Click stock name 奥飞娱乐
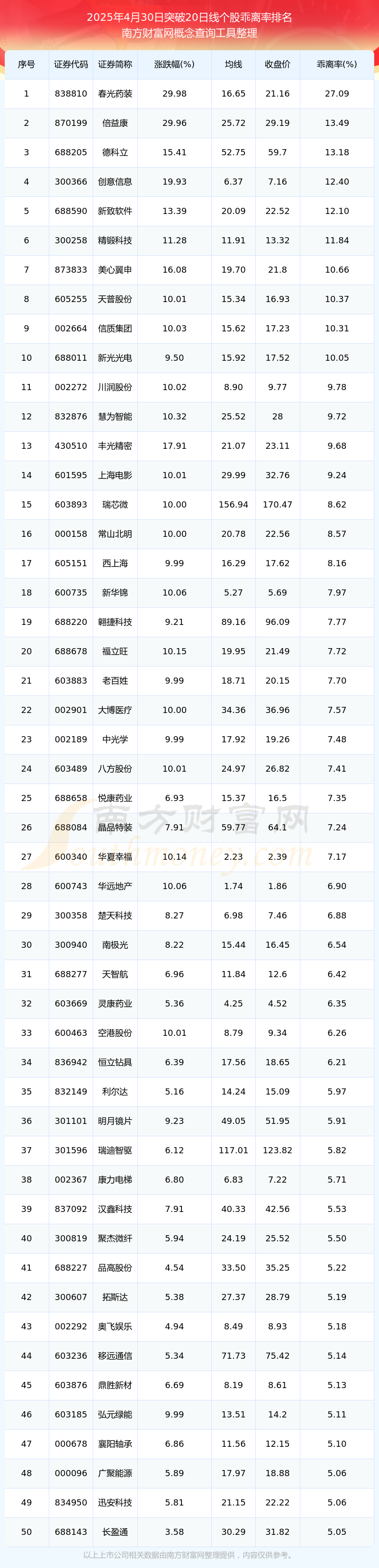 pos(115,1327)
